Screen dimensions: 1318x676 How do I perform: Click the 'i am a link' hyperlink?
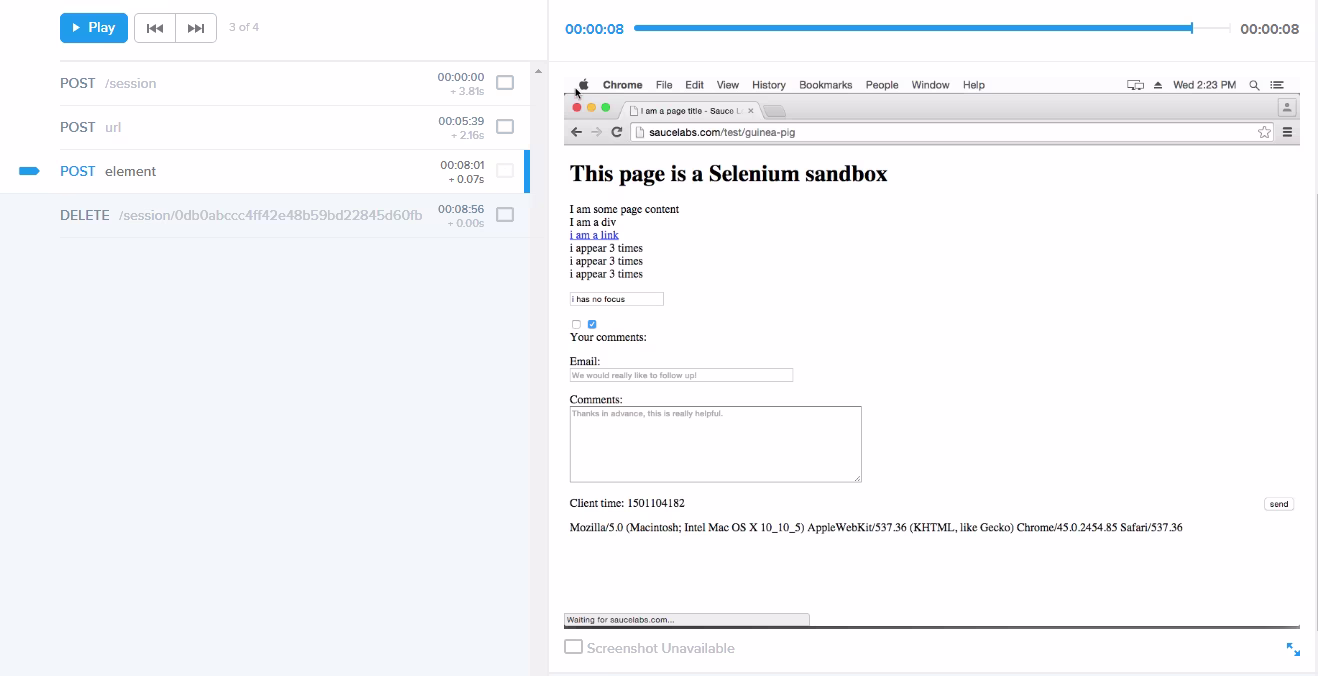pyautogui.click(x=594, y=235)
